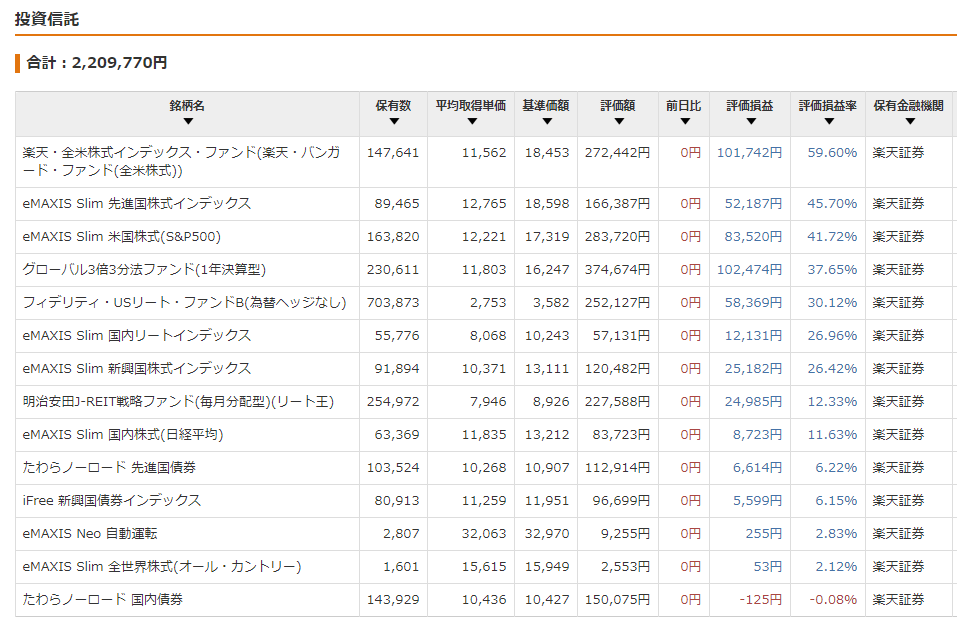Click 評価損益 value 102,474円
The image size is (957, 643).
pyautogui.click(x=749, y=269)
